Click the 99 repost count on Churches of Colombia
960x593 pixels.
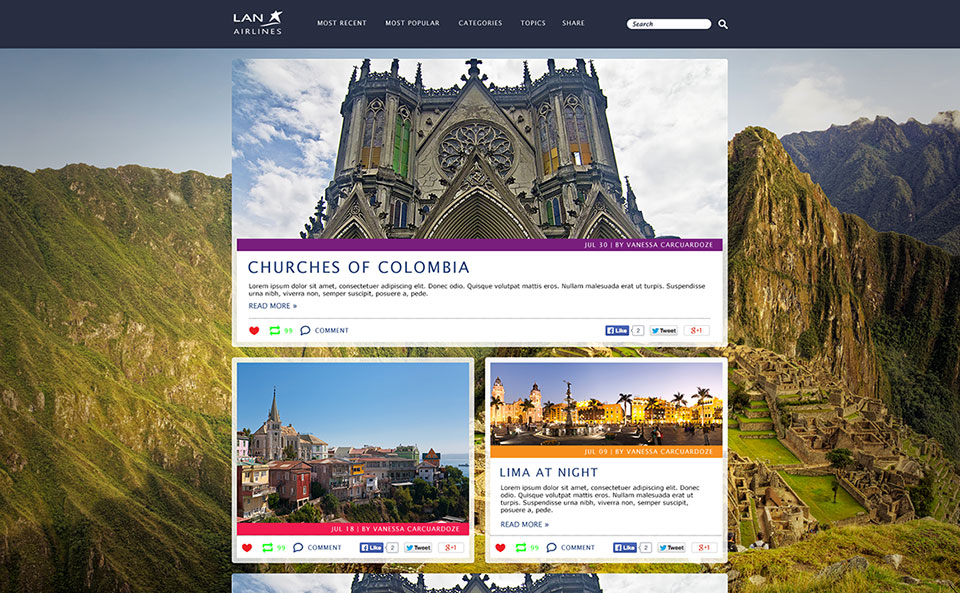coord(288,331)
